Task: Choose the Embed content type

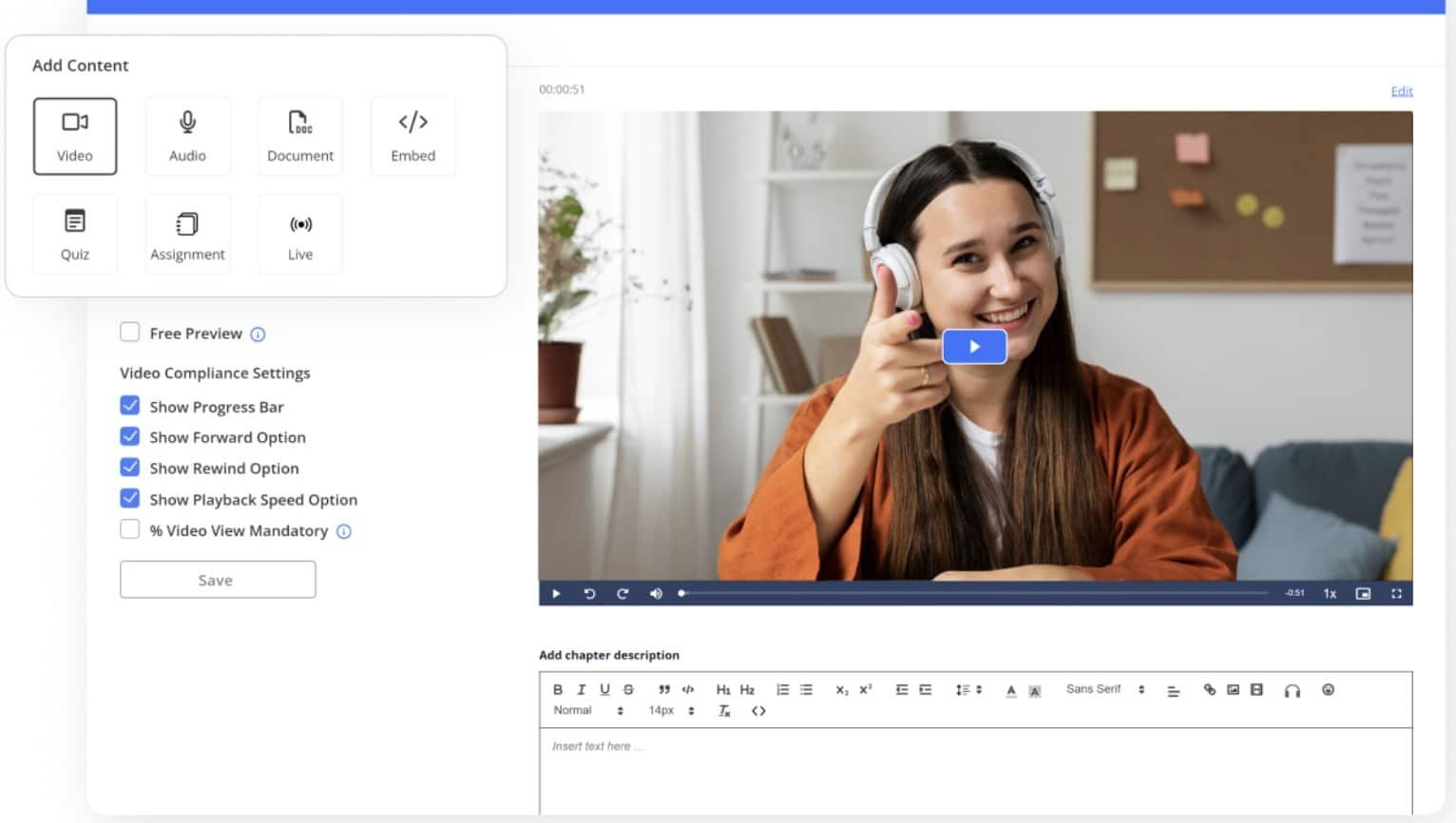Action: [x=412, y=136]
